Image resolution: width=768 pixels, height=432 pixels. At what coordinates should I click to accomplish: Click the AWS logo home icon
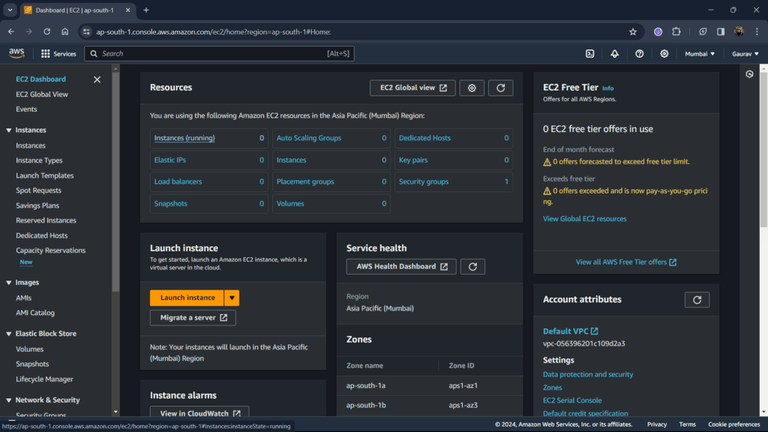(x=17, y=53)
